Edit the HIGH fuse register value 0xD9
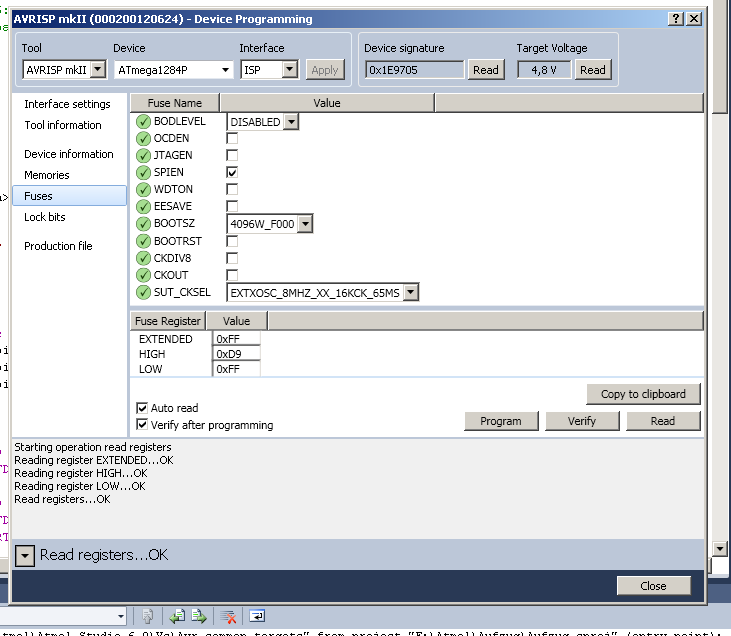Screen dimensions: 731x636 pos(236,354)
